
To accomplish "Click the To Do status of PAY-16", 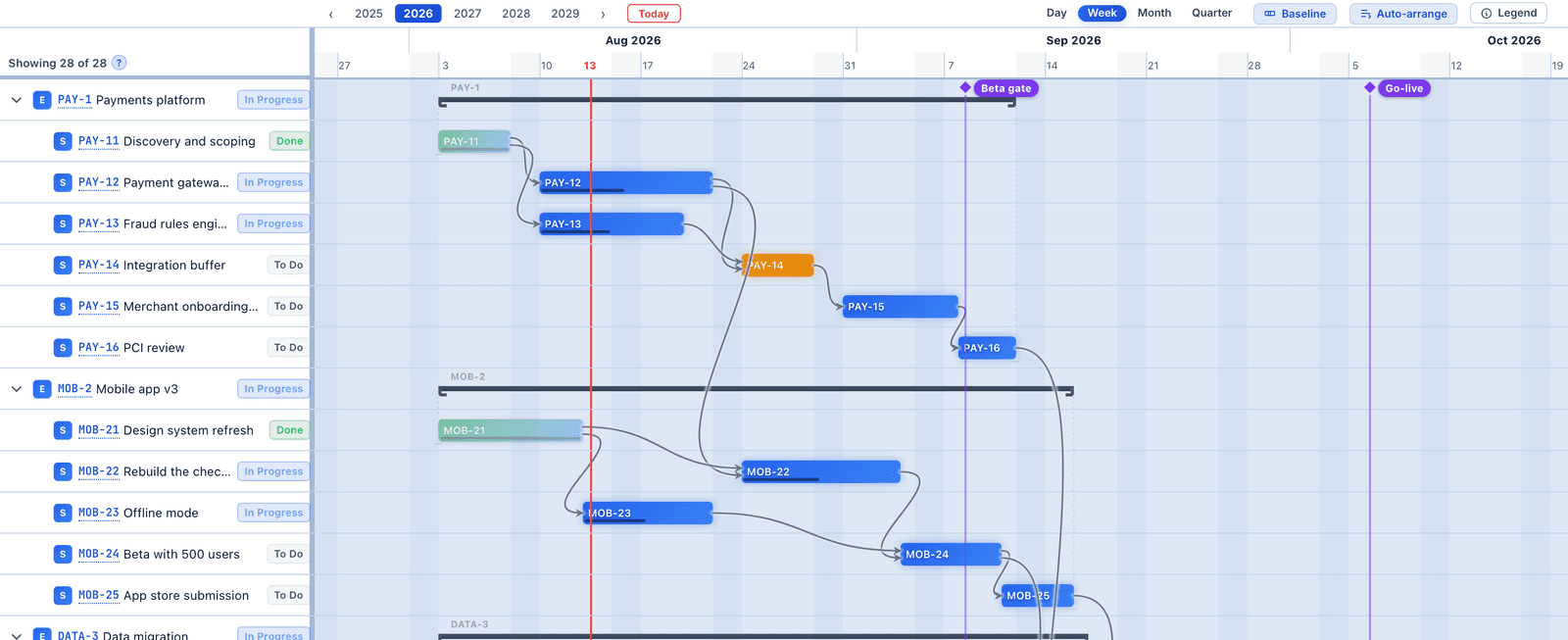I will 288,347.
